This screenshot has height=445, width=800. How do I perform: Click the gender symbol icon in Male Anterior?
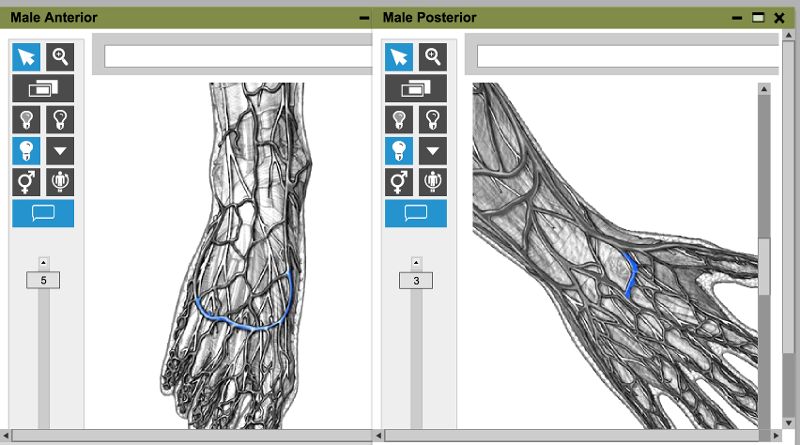pyautogui.click(x=27, y=182)
